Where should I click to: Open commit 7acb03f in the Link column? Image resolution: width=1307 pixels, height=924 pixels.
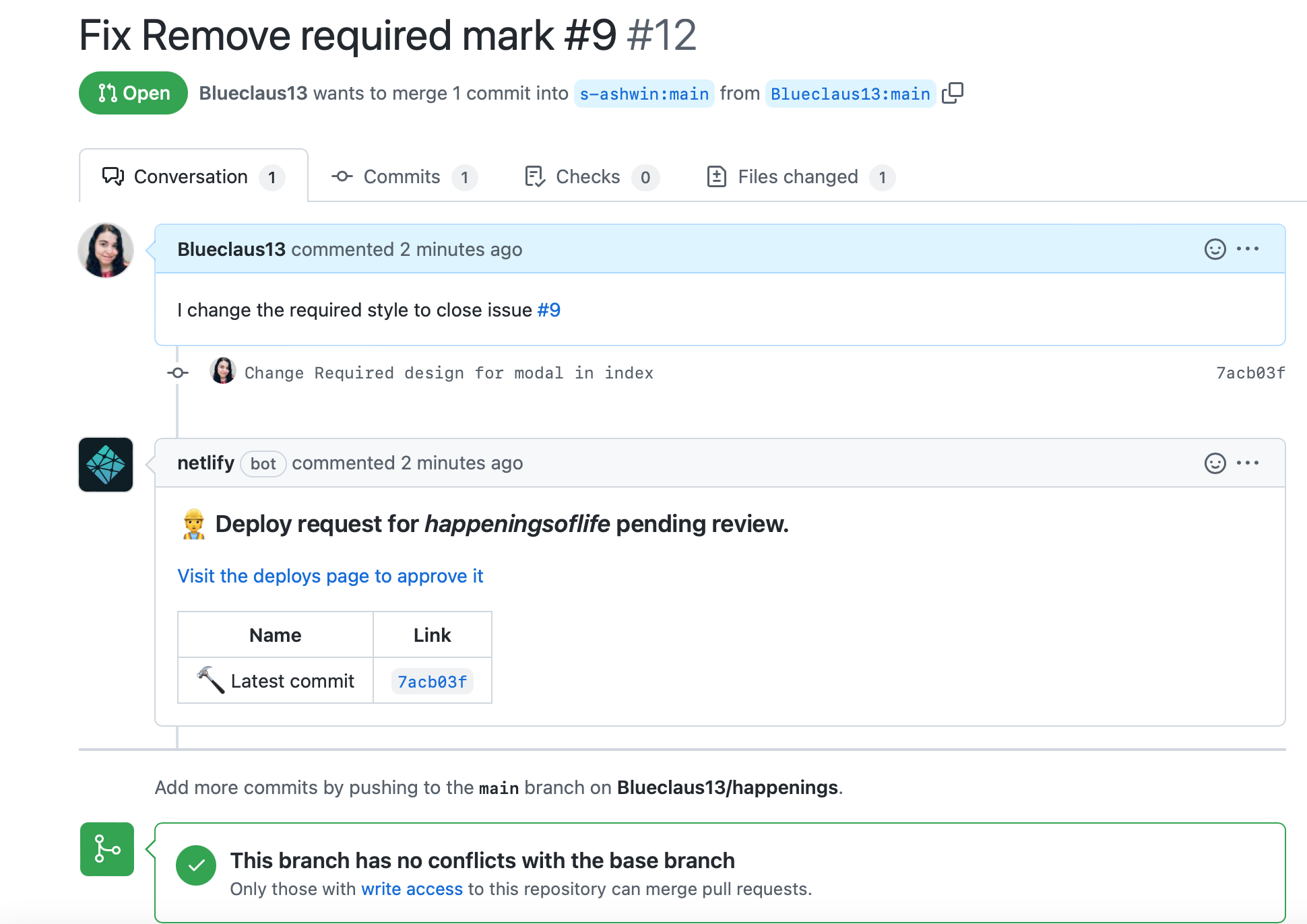(x=432, y=682)
